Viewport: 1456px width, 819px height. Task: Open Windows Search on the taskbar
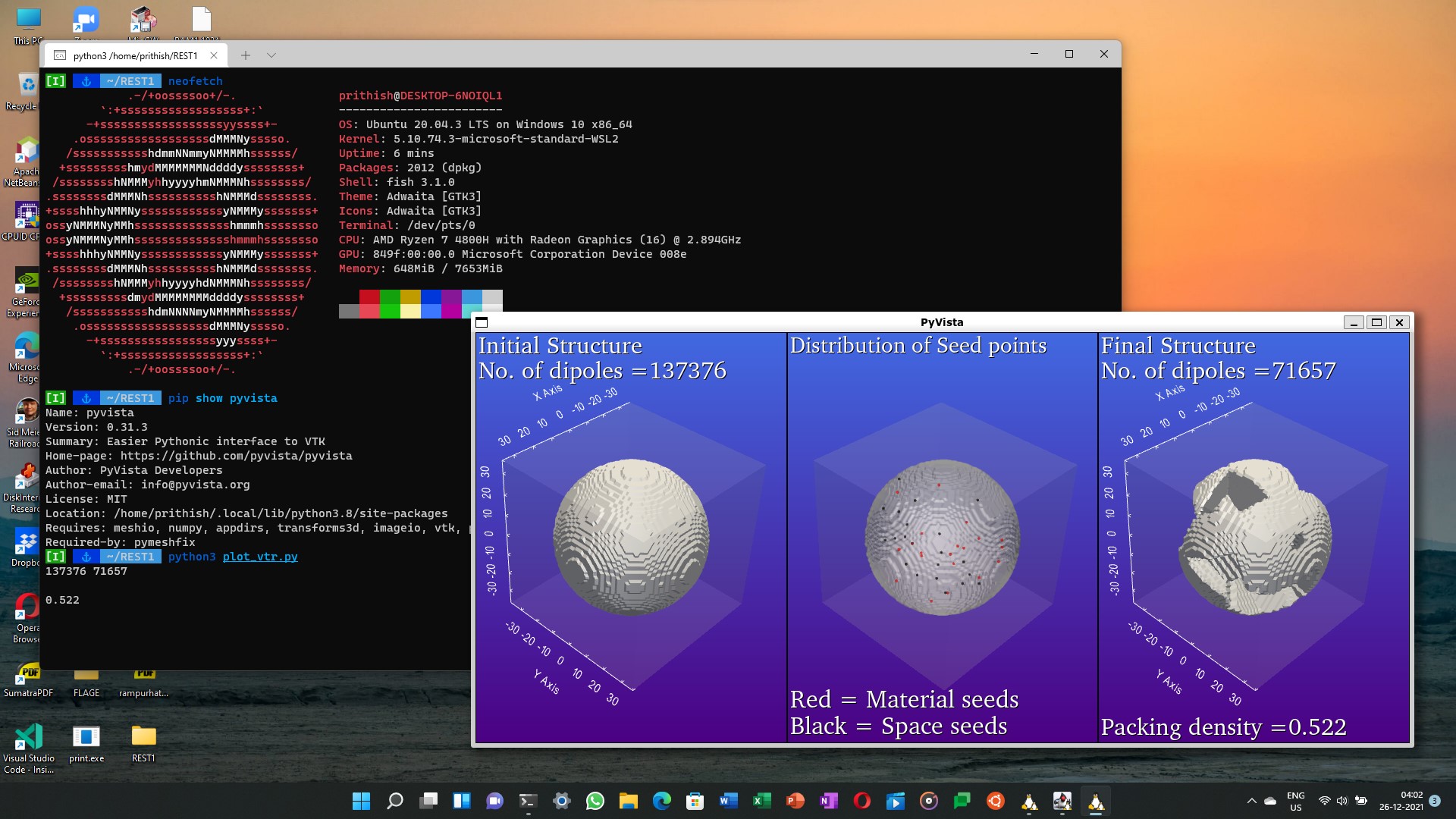click(x=394, y=801)
